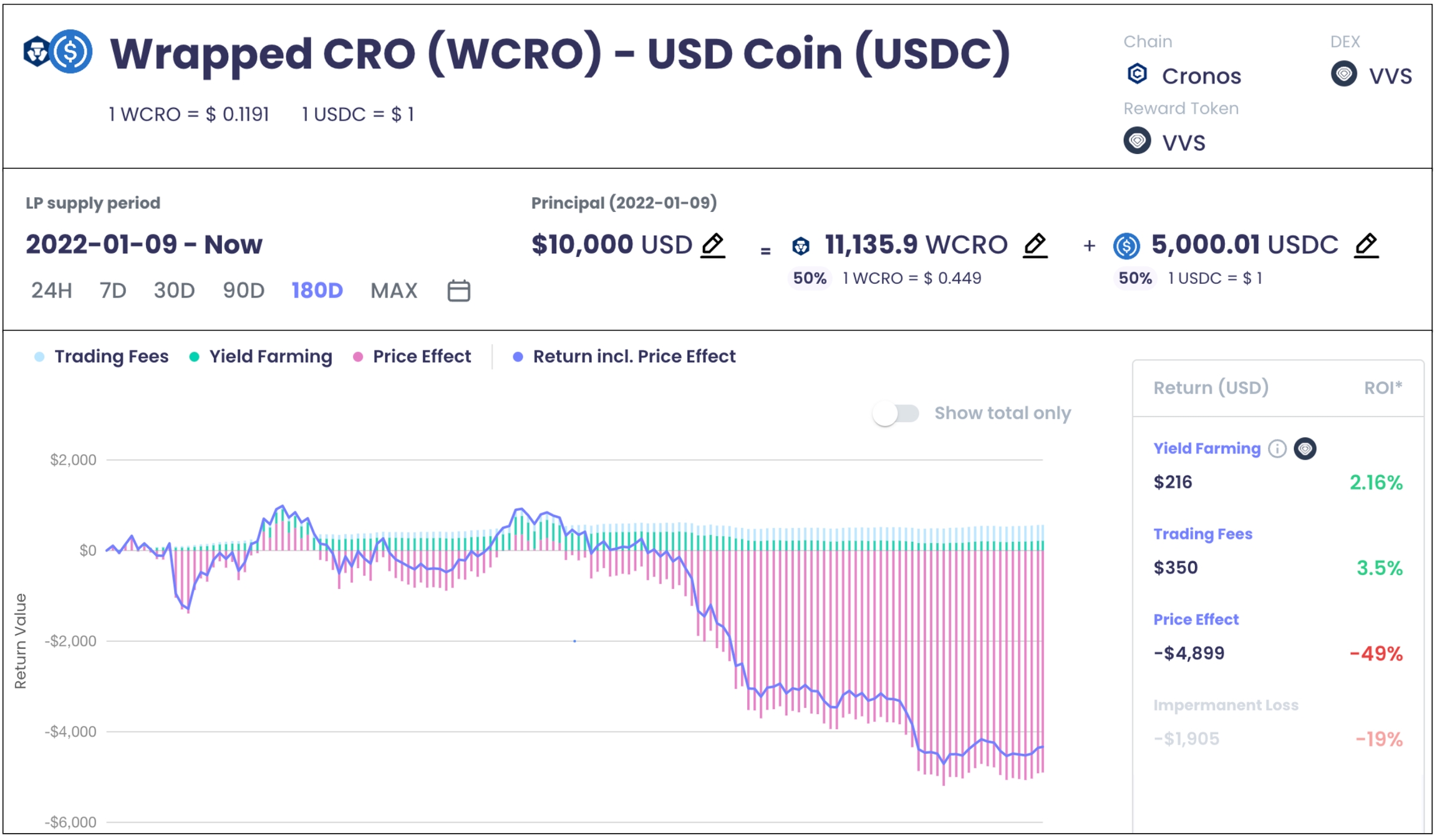Open the calendar date picker icon

tap(458, 291)
